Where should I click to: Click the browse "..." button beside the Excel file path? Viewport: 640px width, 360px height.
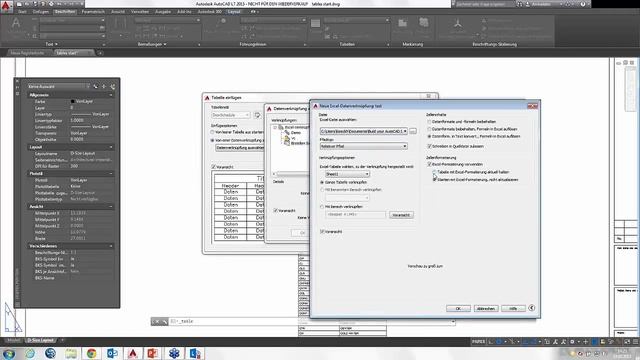click(x=413, y=131)
